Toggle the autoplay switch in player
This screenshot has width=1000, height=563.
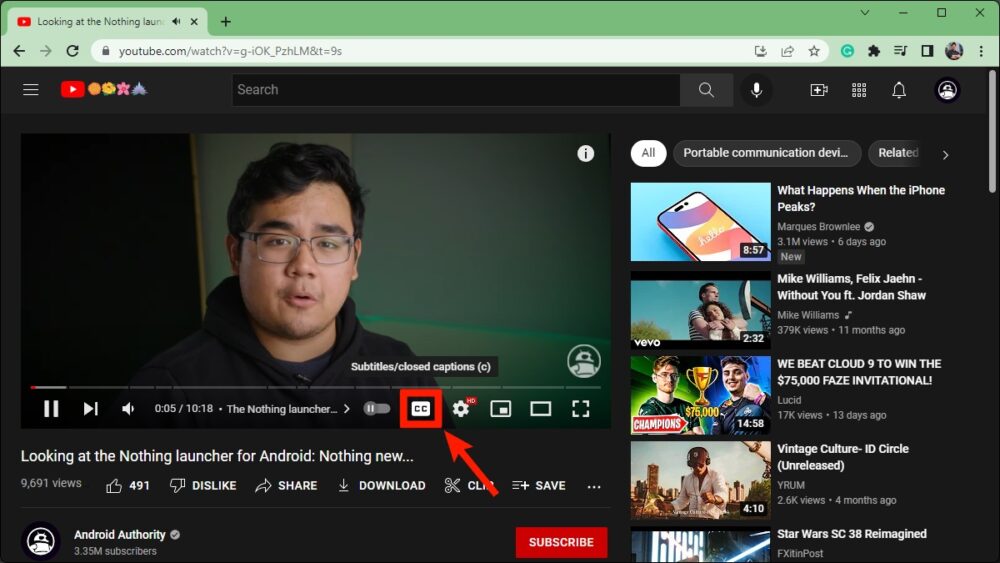pyautogui.click(x=376, y=409)
